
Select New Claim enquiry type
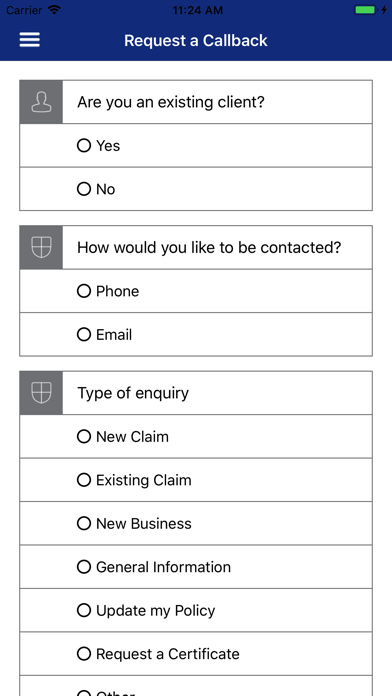coord(196,436)
